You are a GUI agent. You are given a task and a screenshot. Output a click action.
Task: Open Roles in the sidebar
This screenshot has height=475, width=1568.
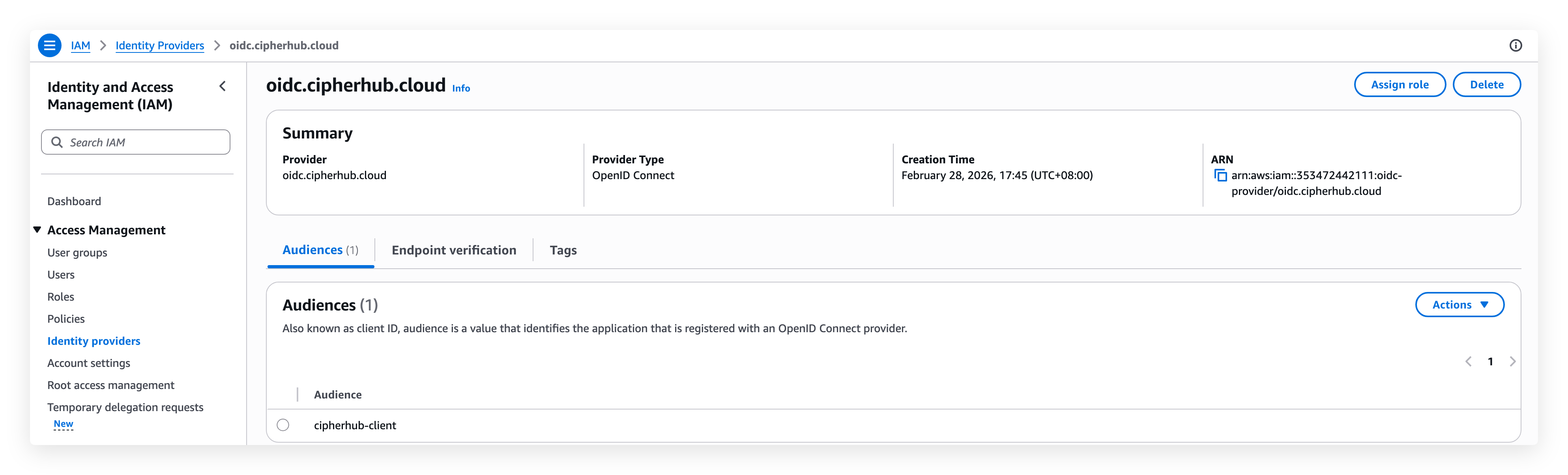61,297
